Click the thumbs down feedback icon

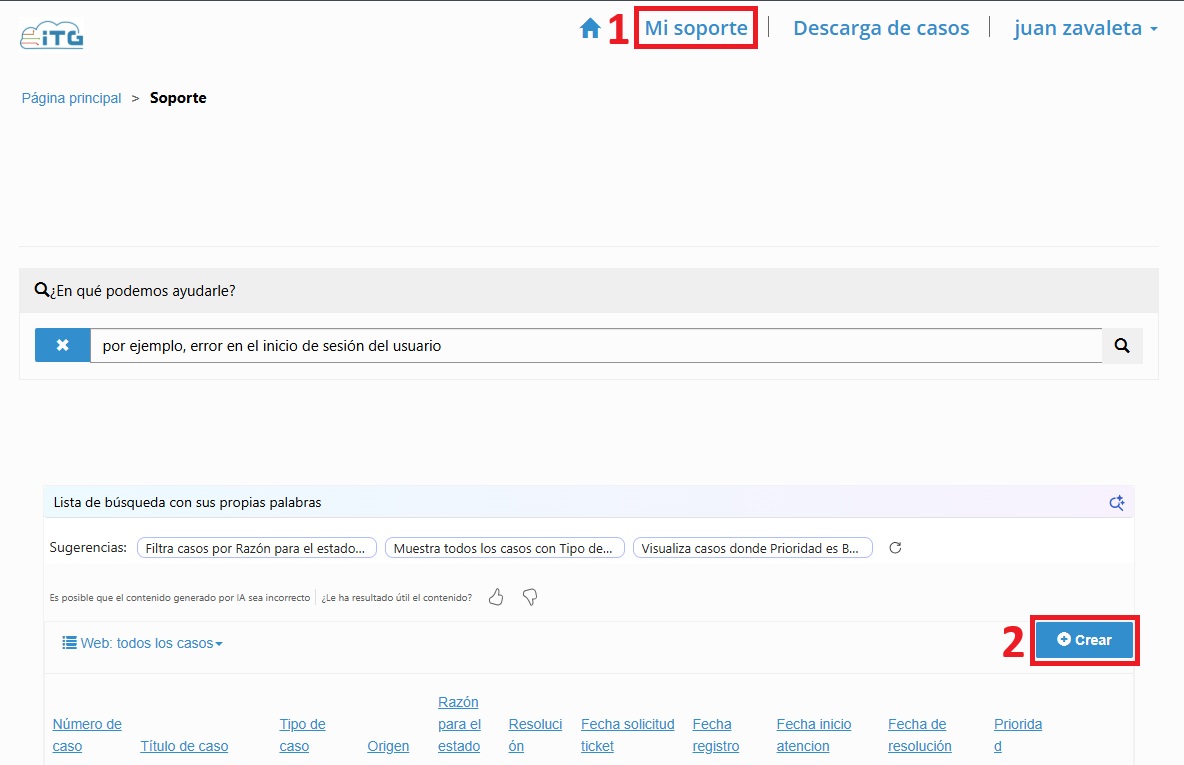[x=530, y=597]
